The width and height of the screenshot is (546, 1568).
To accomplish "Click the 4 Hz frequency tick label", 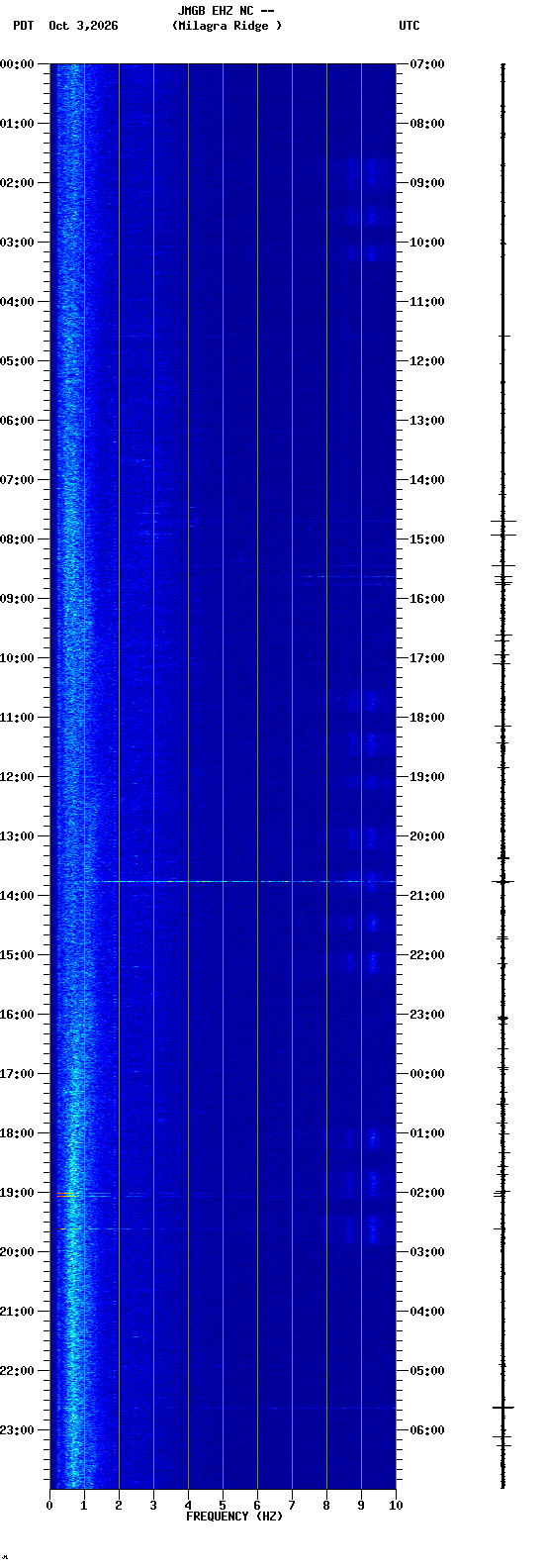I will point(188,1506).
